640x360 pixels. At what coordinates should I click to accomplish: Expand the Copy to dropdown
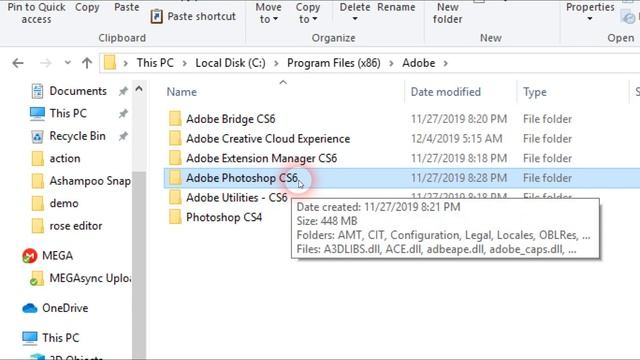308,13
